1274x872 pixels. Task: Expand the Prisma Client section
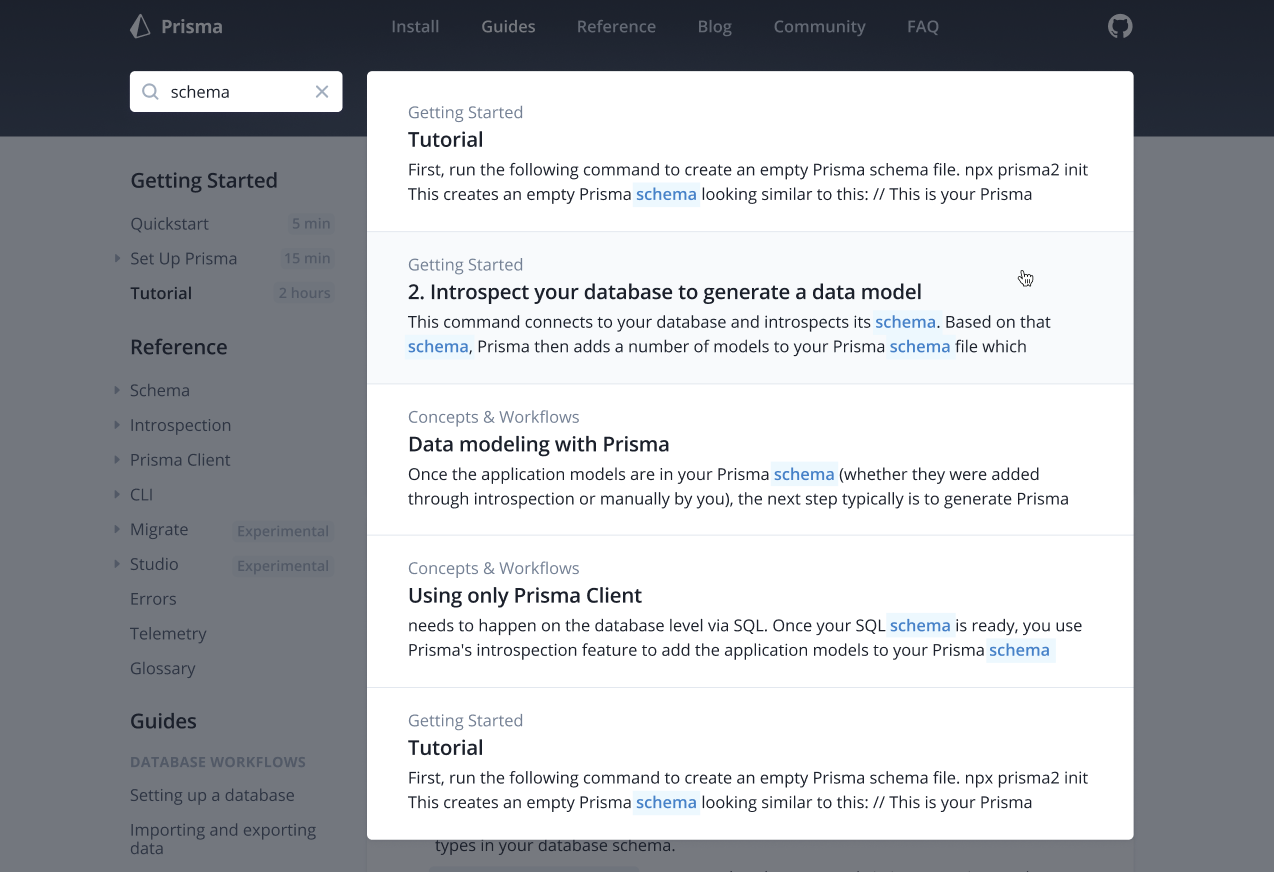(x=117, y=460)
